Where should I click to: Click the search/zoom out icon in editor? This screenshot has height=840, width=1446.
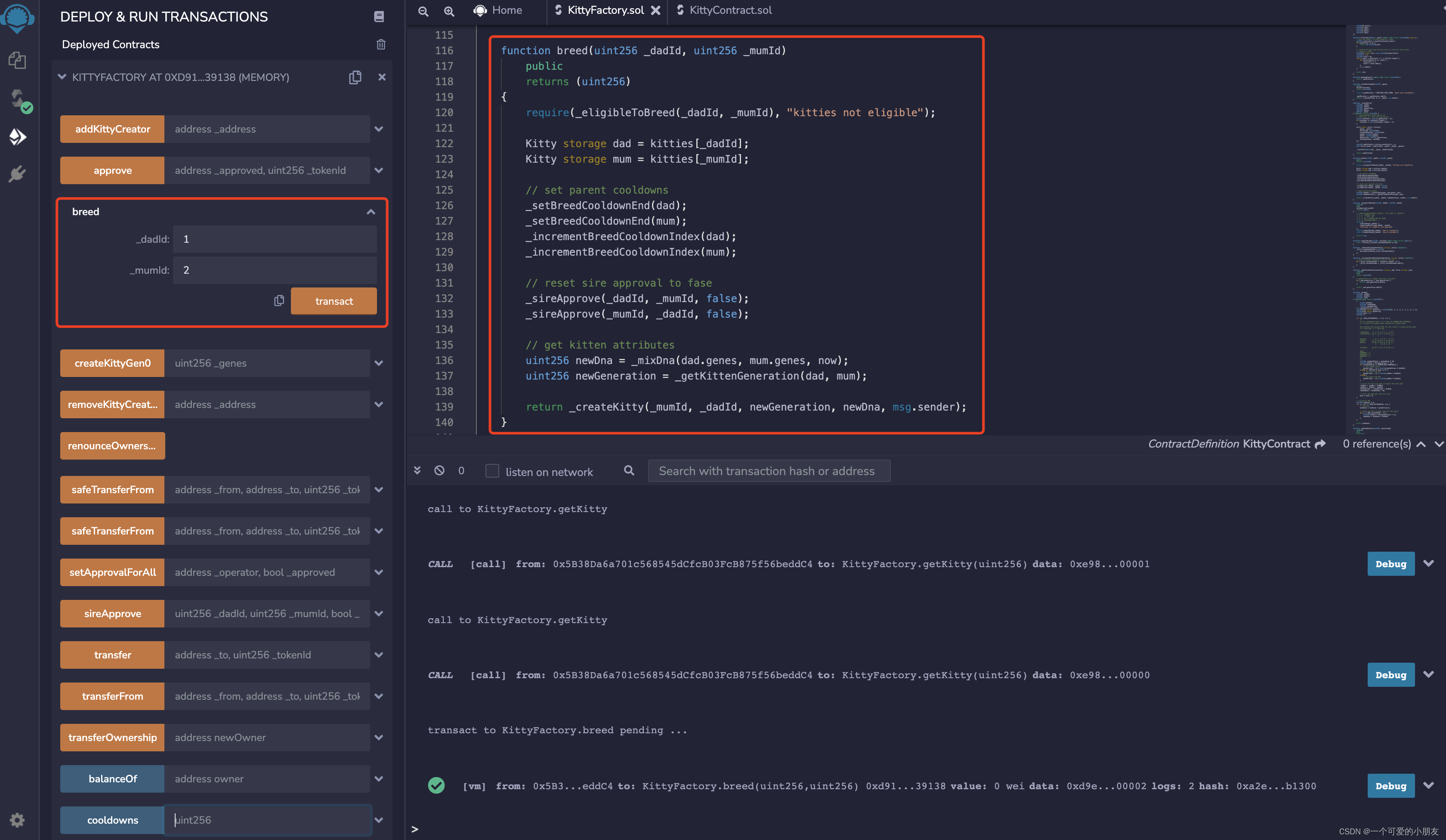pyautogui.click(x=423, y=10)
